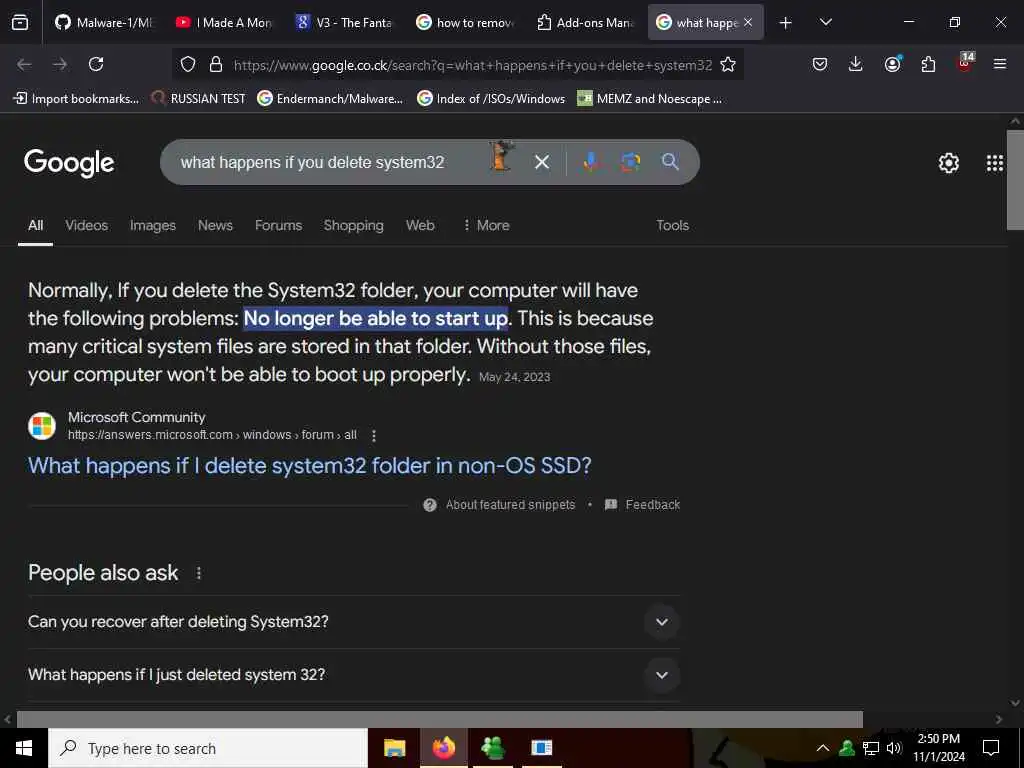This screenshot has height=768, width=1024.
Task: Click Windows 'Type here to search' box
Action: point(208,748)
